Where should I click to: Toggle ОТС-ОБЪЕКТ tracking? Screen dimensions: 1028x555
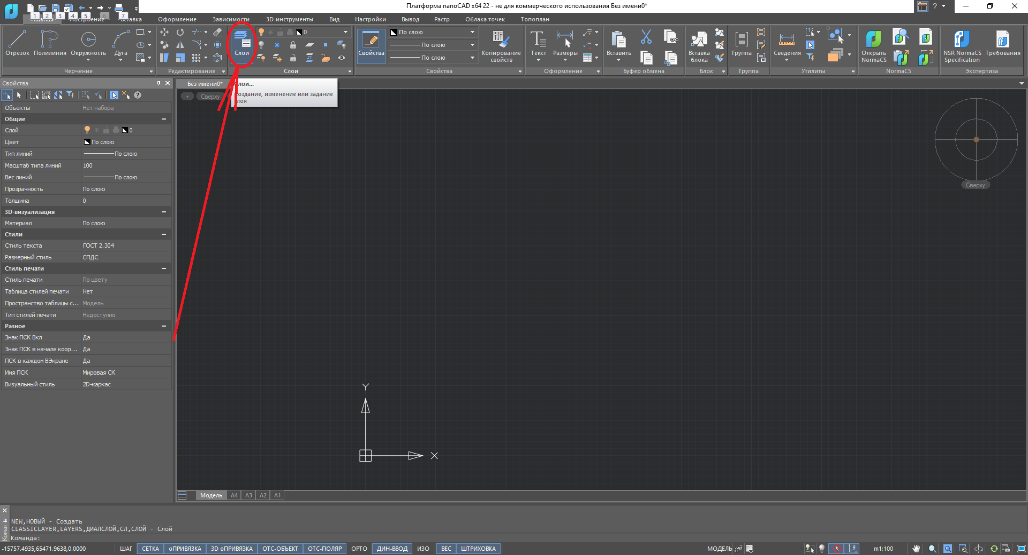(x=280, y=548)
